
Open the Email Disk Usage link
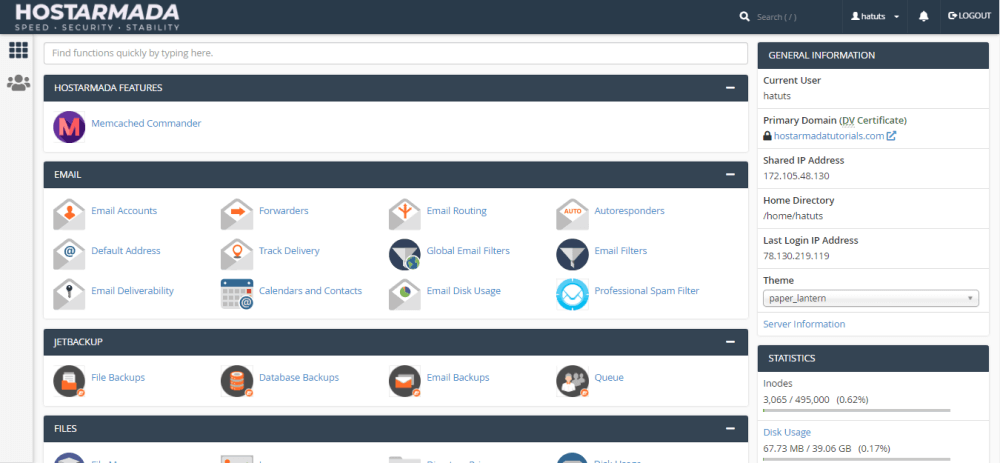464,290
